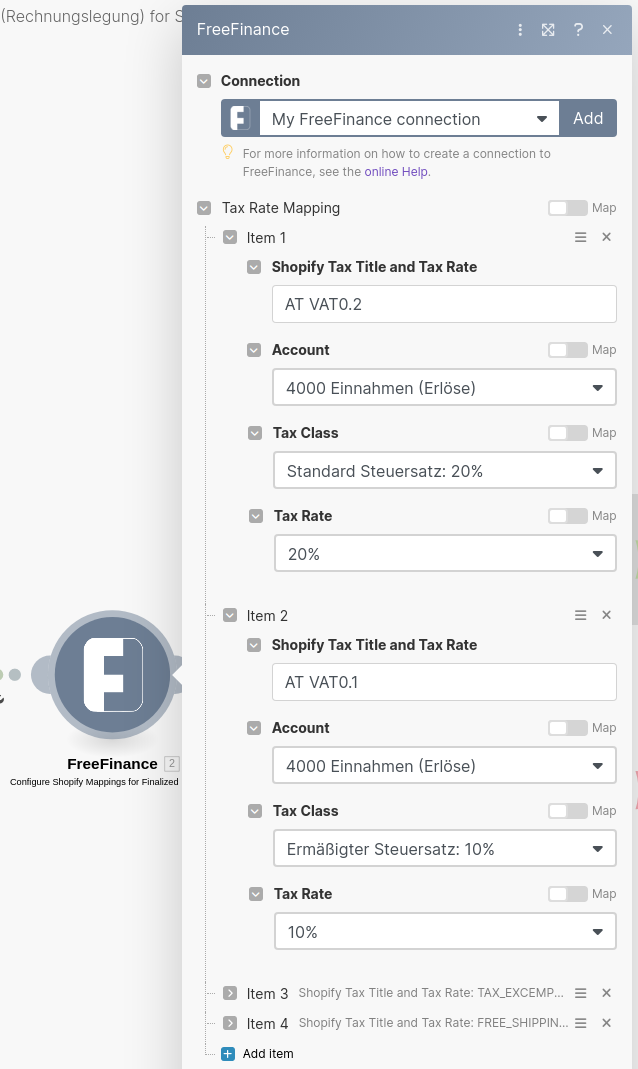Open Item 1 Tax Class dropdown showing Standard Steuersatz
This screenshot has width=638, height=1069.
pos(444,471)
